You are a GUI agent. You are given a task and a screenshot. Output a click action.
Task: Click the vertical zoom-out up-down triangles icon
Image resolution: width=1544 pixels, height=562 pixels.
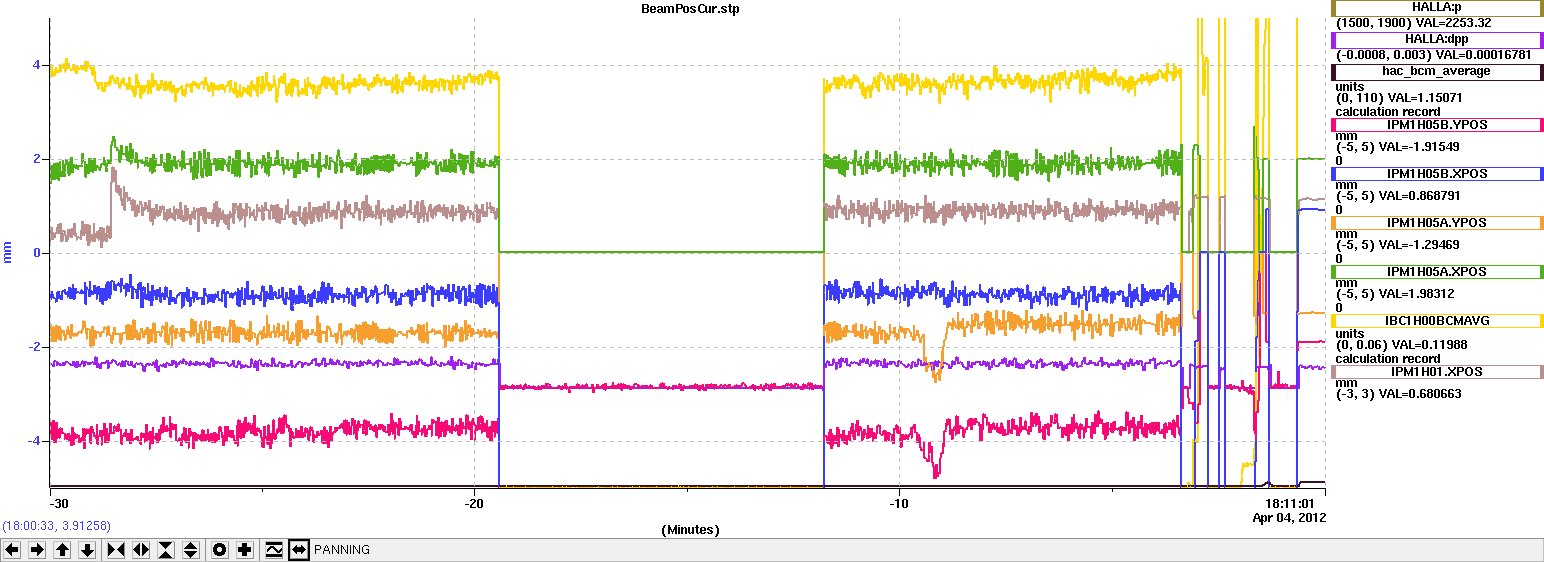191,550
